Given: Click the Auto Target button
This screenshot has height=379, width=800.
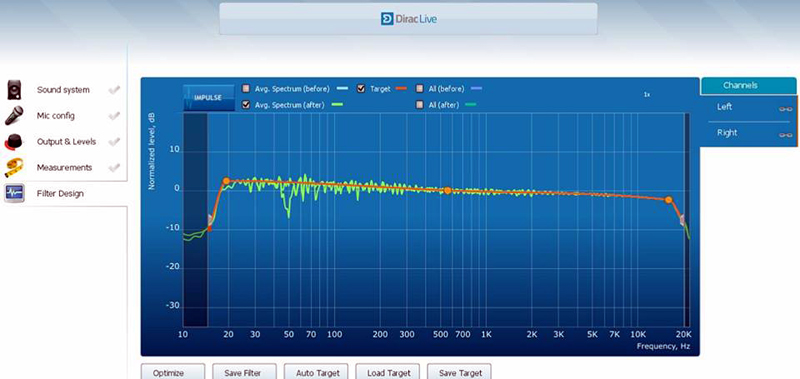Looking at the screenshot, I should coord(315,371).
